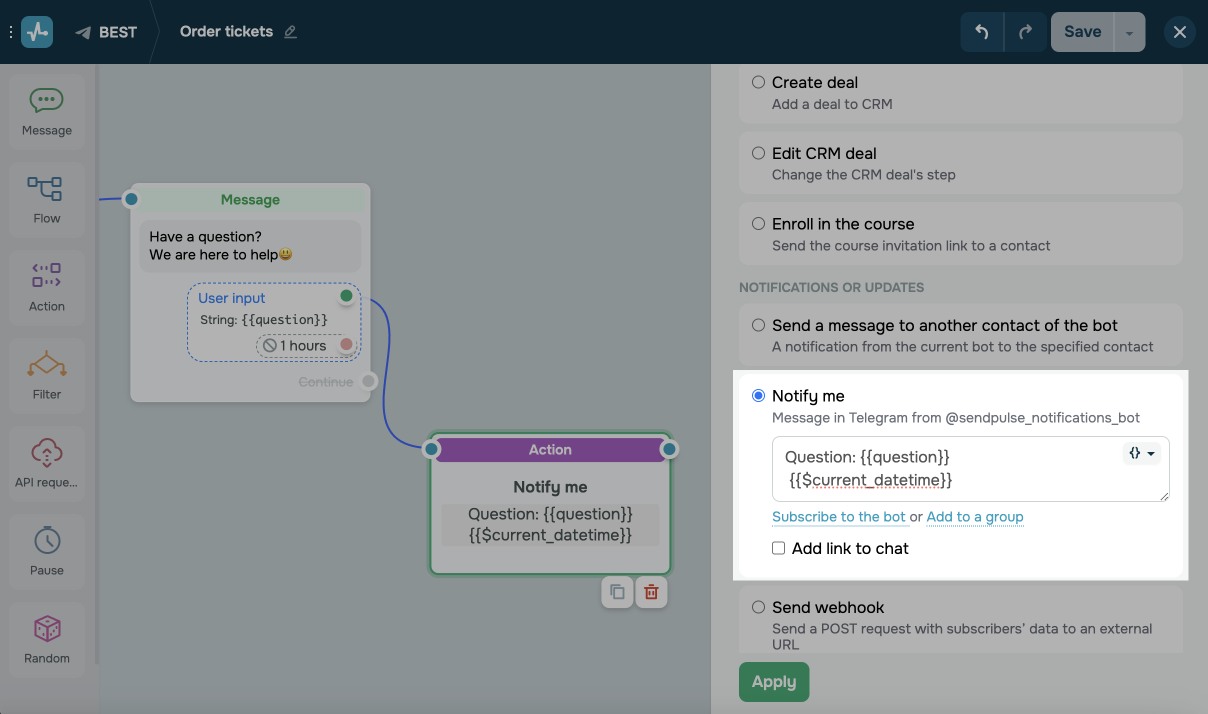Delete the Notify me action block
Image resolution: width=1208 pixels, height=714 pixels.
pyautogui.click(x=651, y=592)
